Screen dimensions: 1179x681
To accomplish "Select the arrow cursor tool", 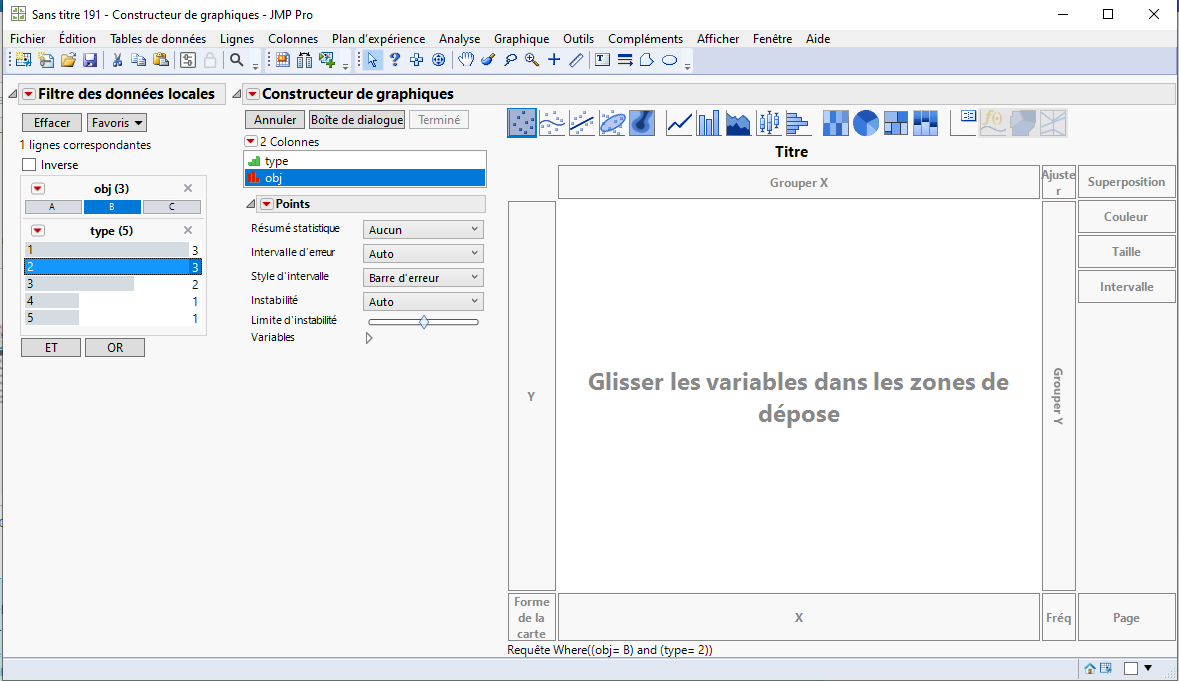I will [x=372, y=60].
